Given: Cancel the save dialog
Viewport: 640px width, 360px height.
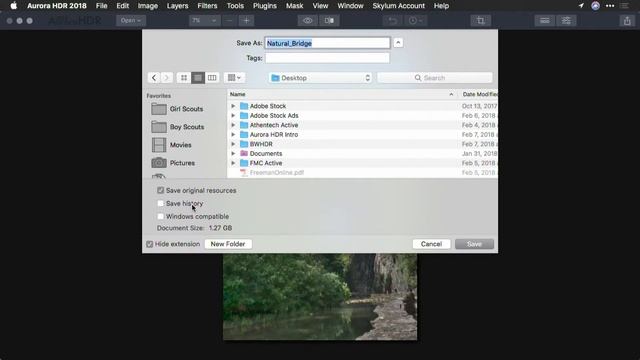Looking at the screenshot, I should point(431,244).
